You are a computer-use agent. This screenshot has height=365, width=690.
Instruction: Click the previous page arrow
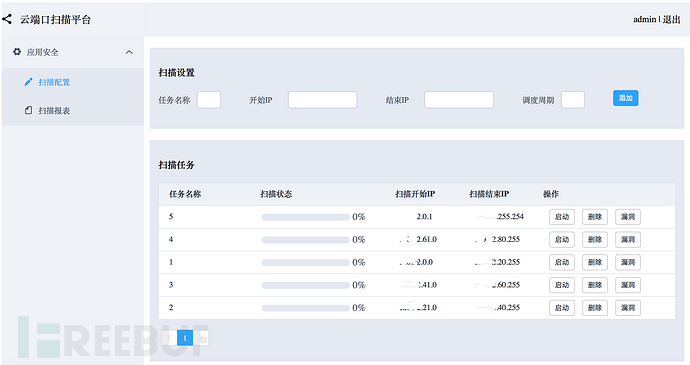pyautogui.click(x=169, y=338)
